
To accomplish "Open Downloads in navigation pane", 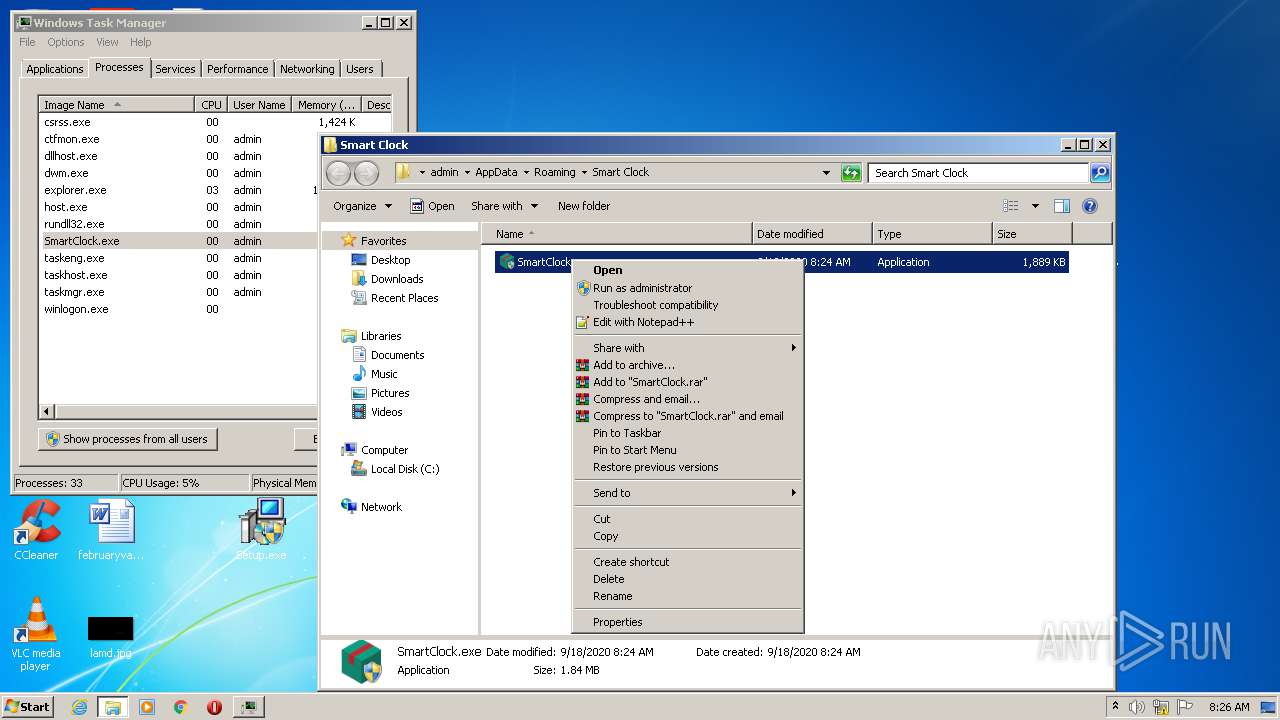I will pyautogui.click(x=397, y=279).
